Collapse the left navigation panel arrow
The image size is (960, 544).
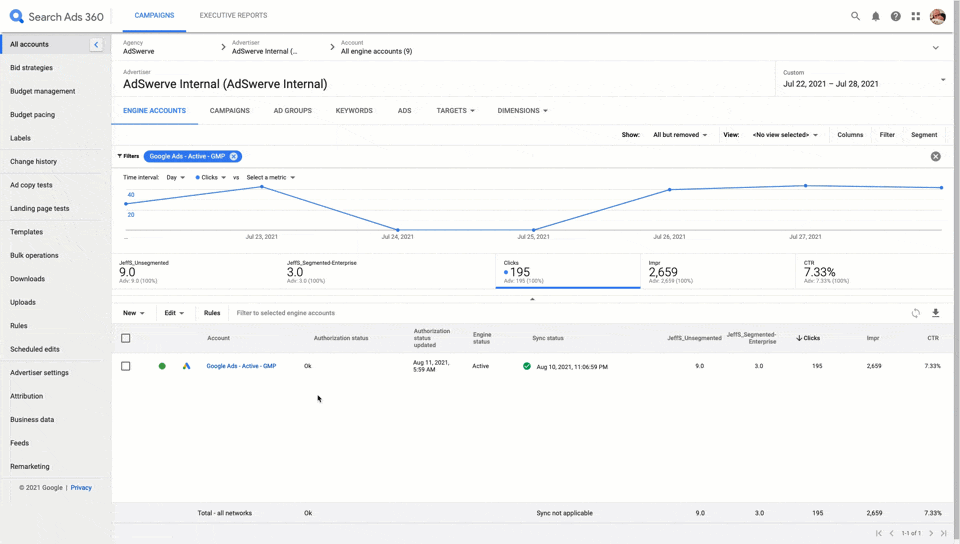coord(96,44)
